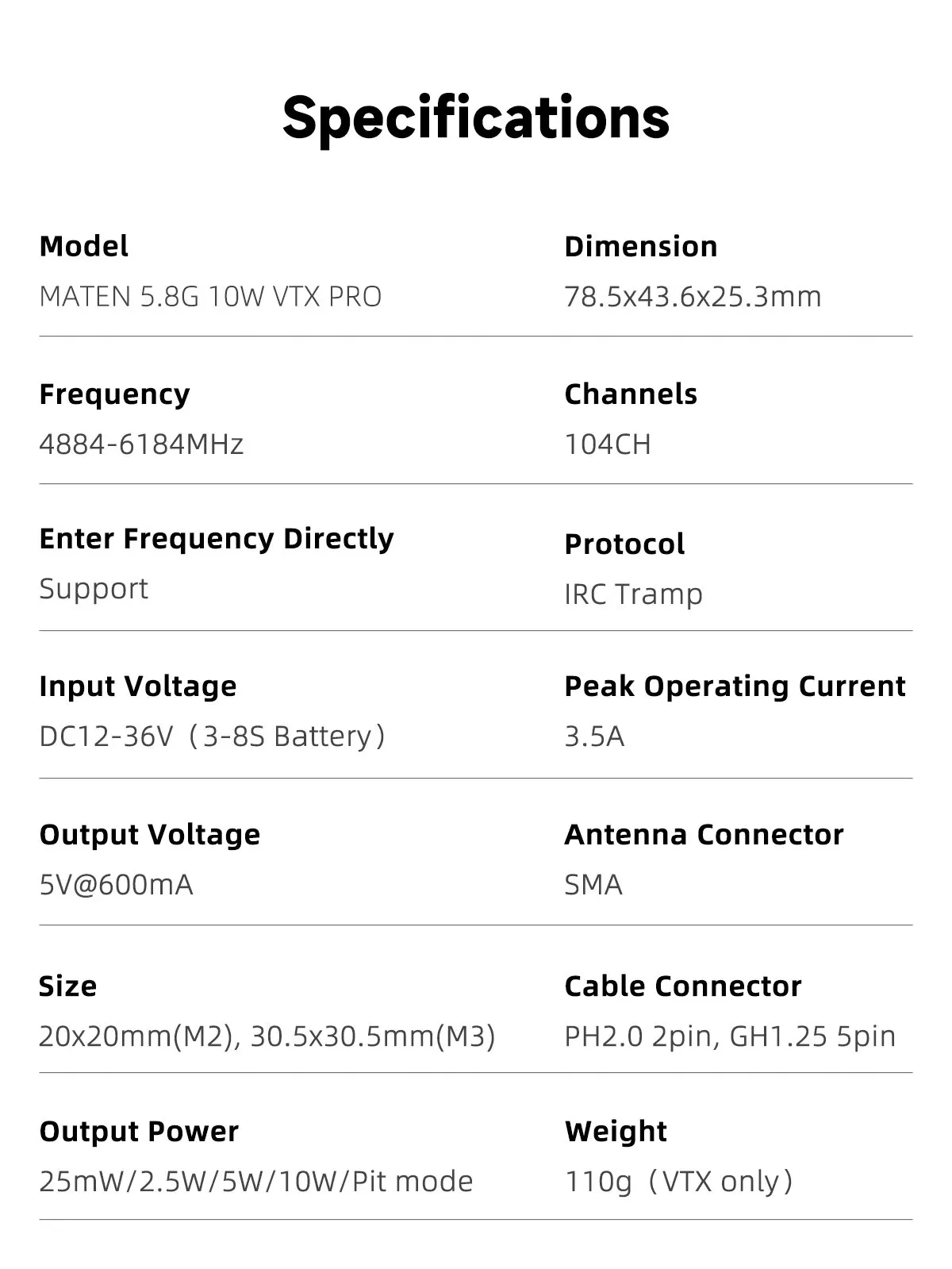The width and height of the screenshot is (952, 1269).
Task: Select the 5V@600mA output voltage value
Action: click(x=116, y=884)
